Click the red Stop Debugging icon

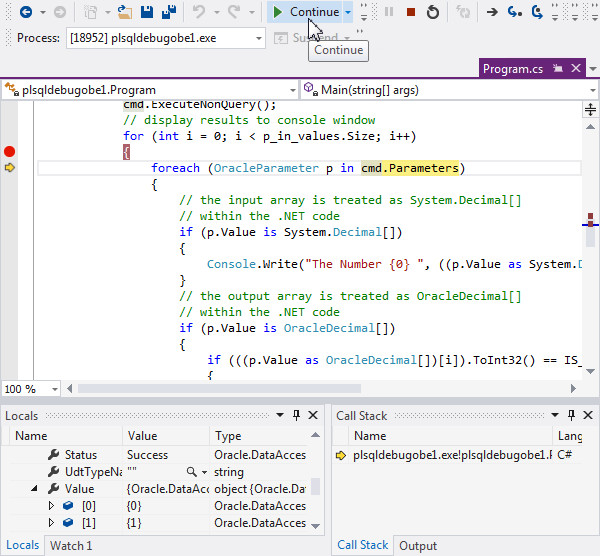pyautogui.click(x=411, y=12)
